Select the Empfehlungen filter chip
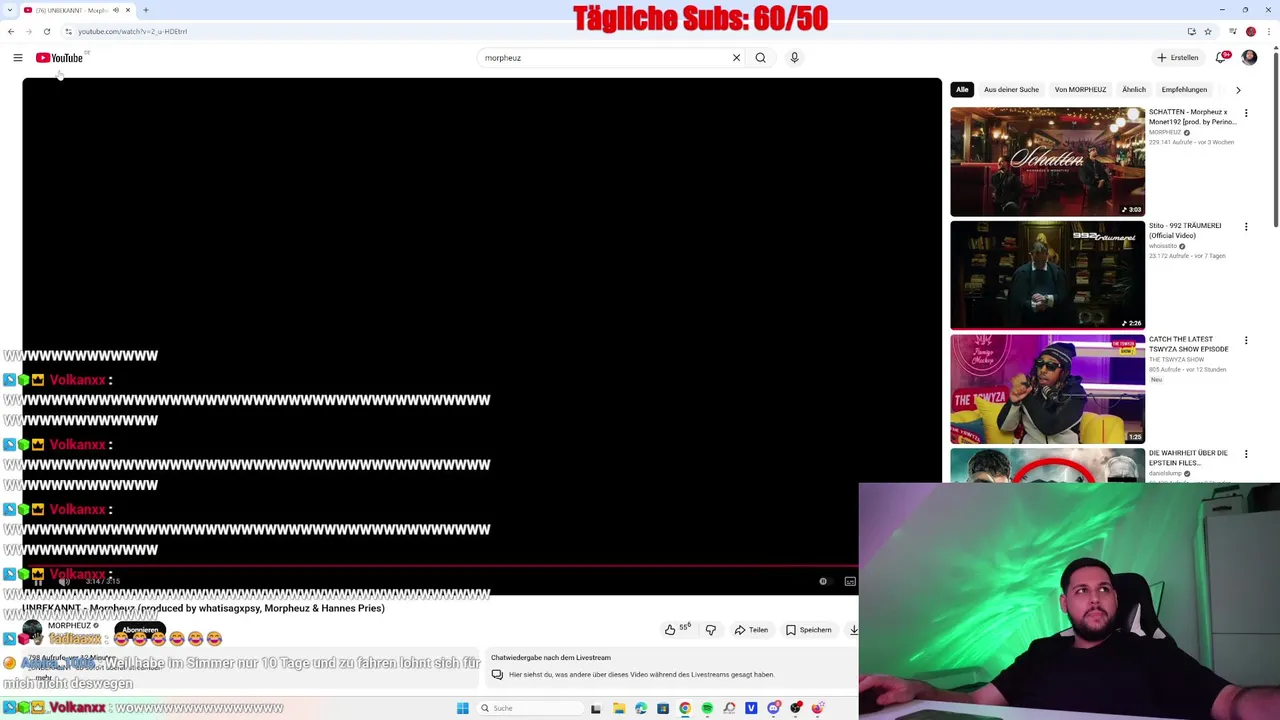The width and height of the screenshot is (1280, 720). [x=1184, y=90]
